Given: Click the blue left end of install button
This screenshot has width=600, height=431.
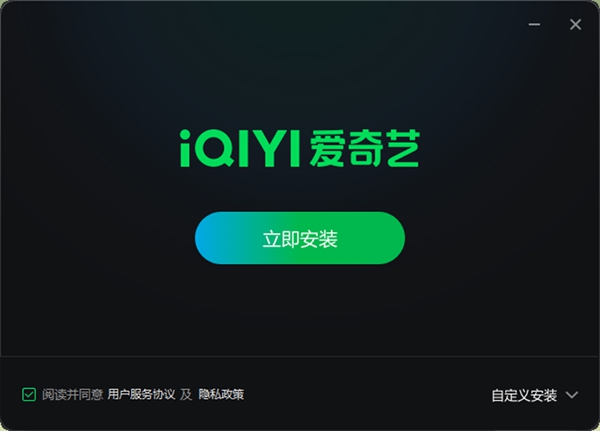Looking at the screenshot, I should pyautogui.click(x=214, y=238).
